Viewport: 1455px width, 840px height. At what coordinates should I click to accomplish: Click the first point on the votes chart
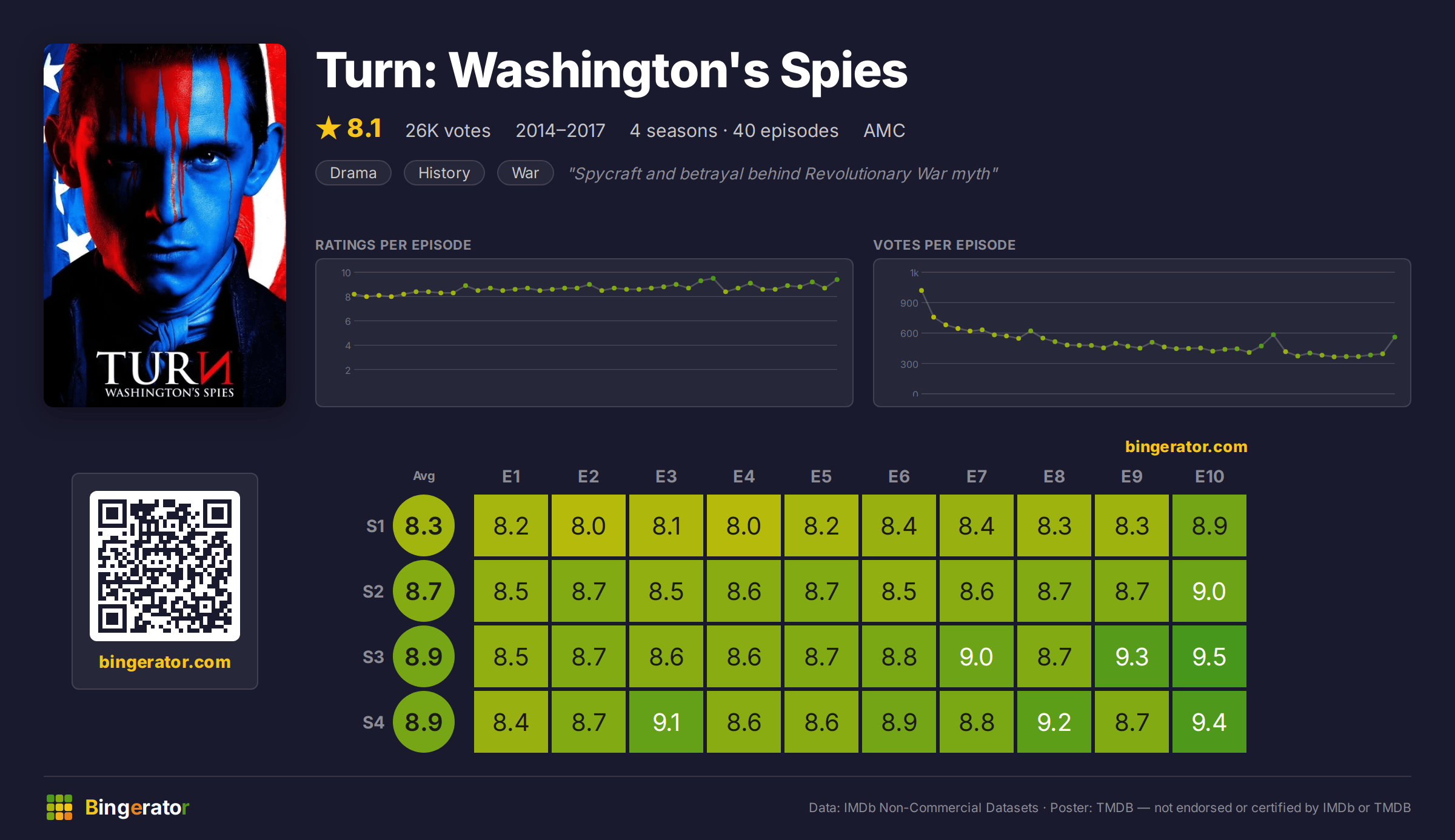coord(921,290)
